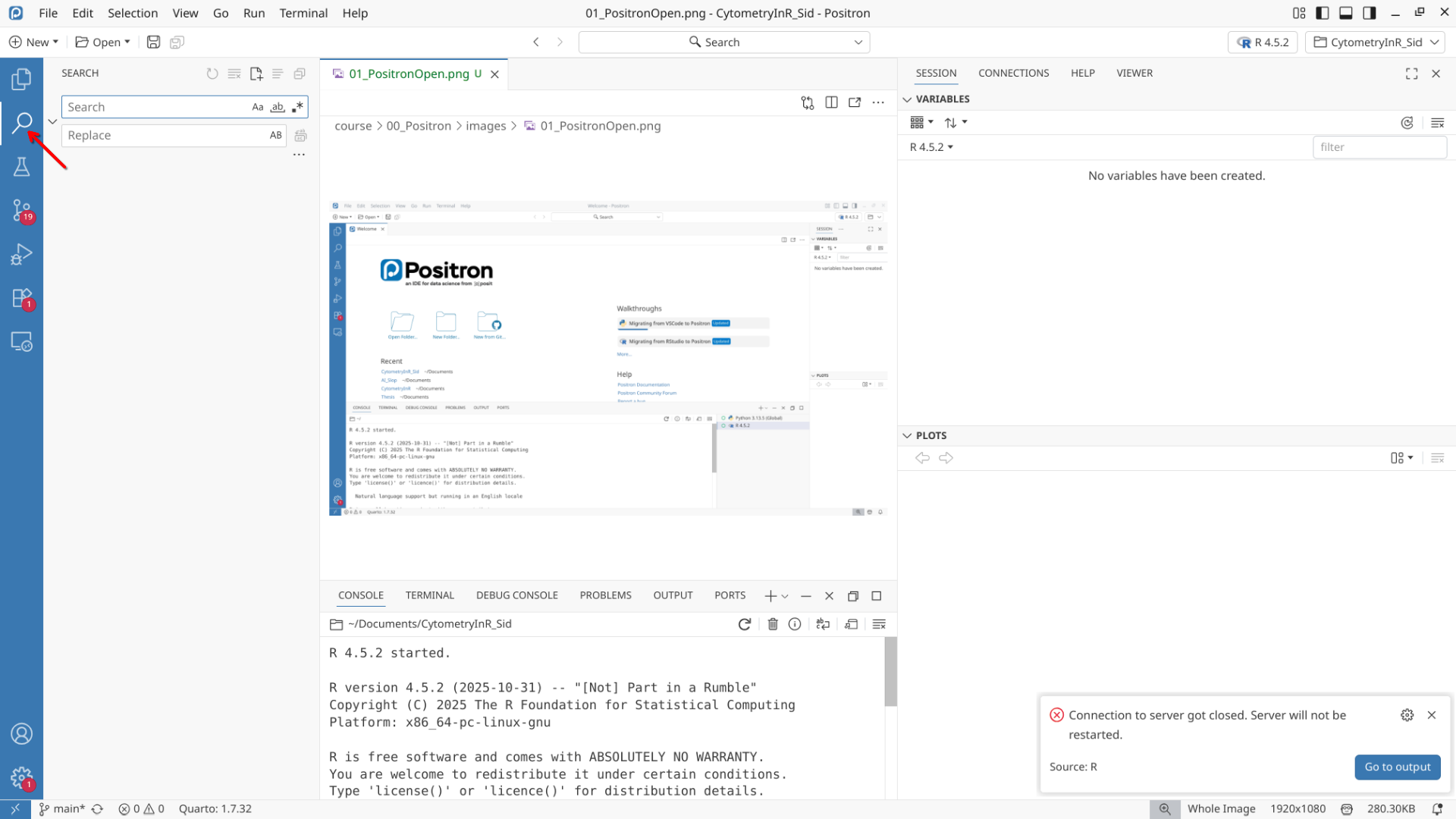
Task: Open the Run and Debug view
Action: (21, 254)
